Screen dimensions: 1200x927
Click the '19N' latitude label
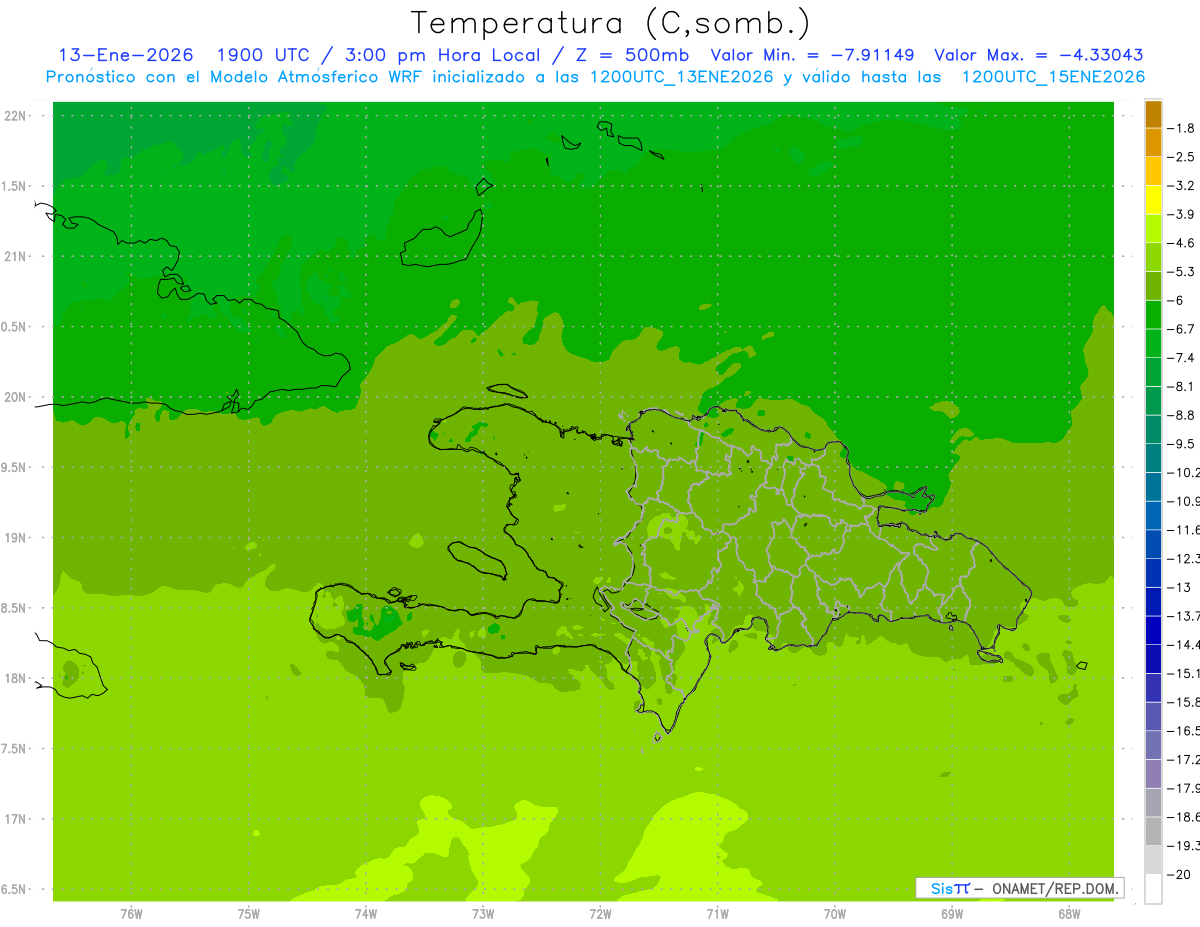(x=16, y=538)
